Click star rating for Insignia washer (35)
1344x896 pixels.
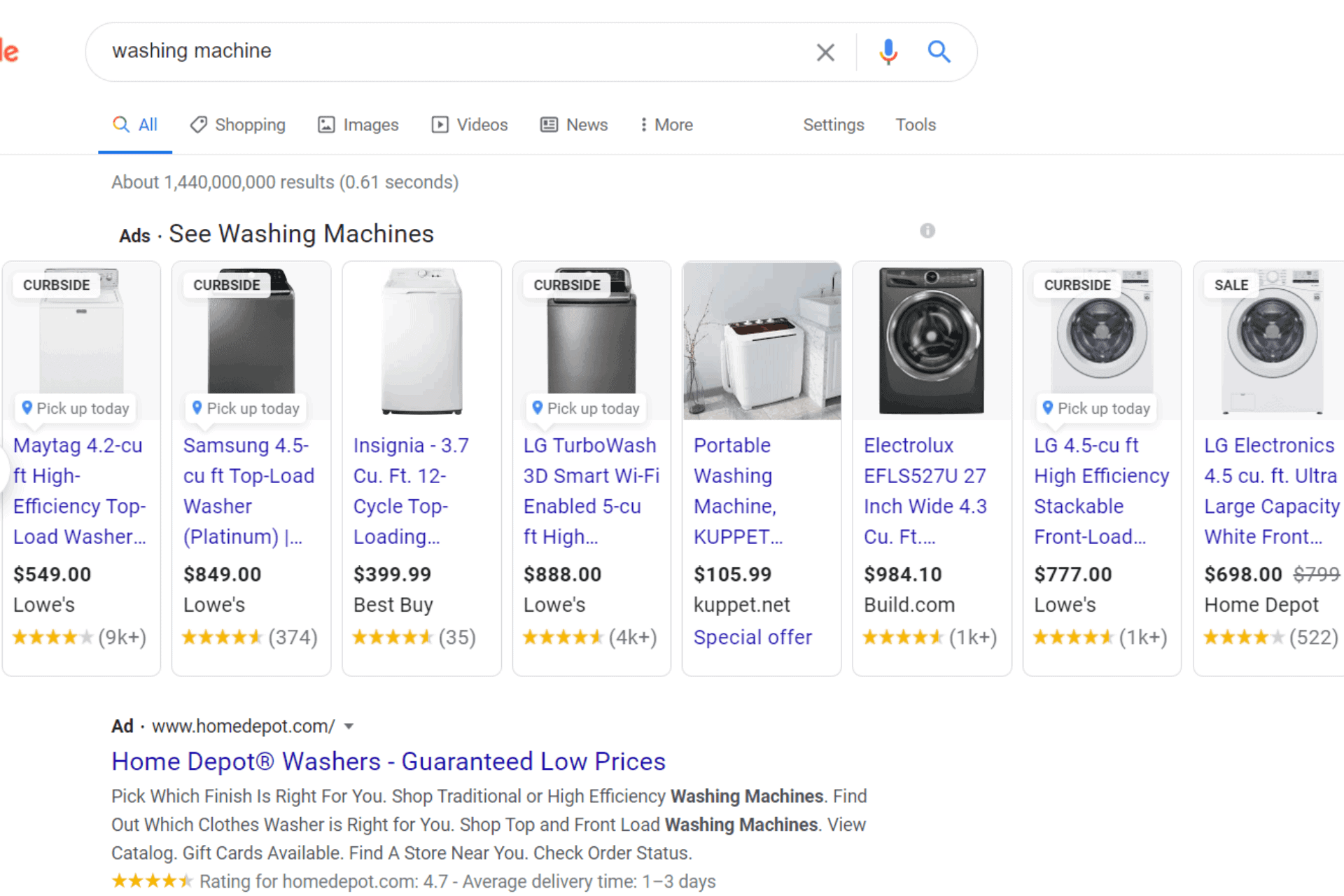point(393,637)
